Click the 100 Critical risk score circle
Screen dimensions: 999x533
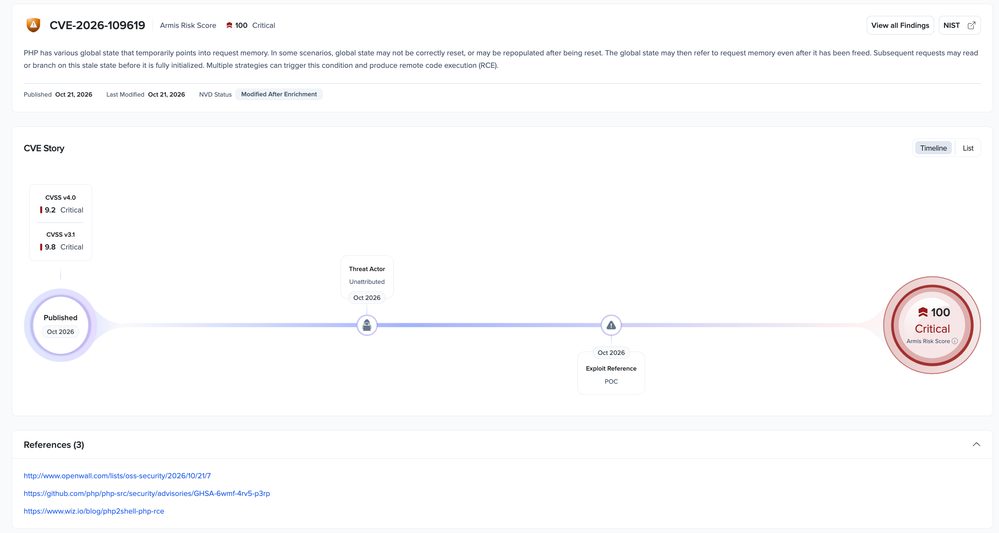[932, 325]
